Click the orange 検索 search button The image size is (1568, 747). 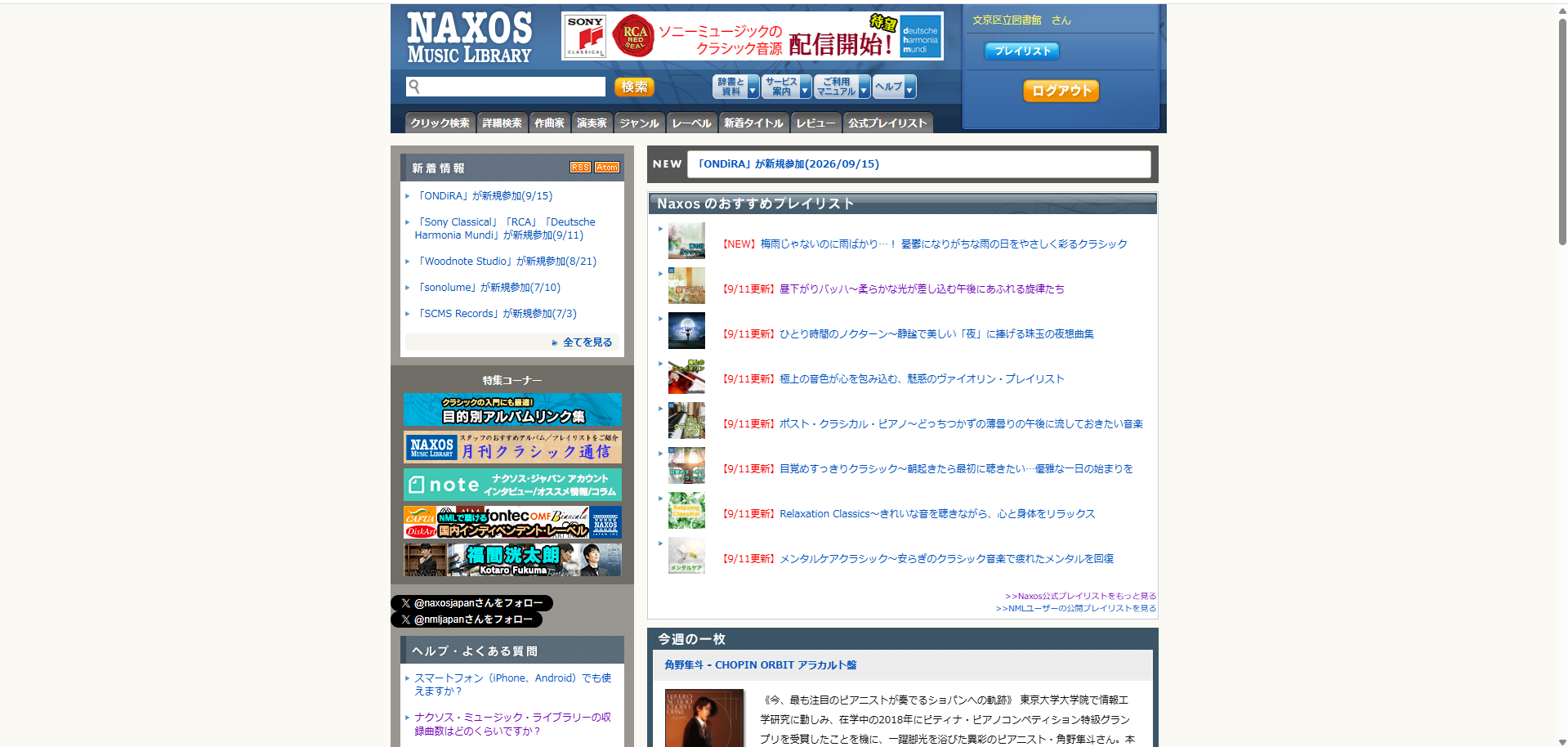click(634, 87)
